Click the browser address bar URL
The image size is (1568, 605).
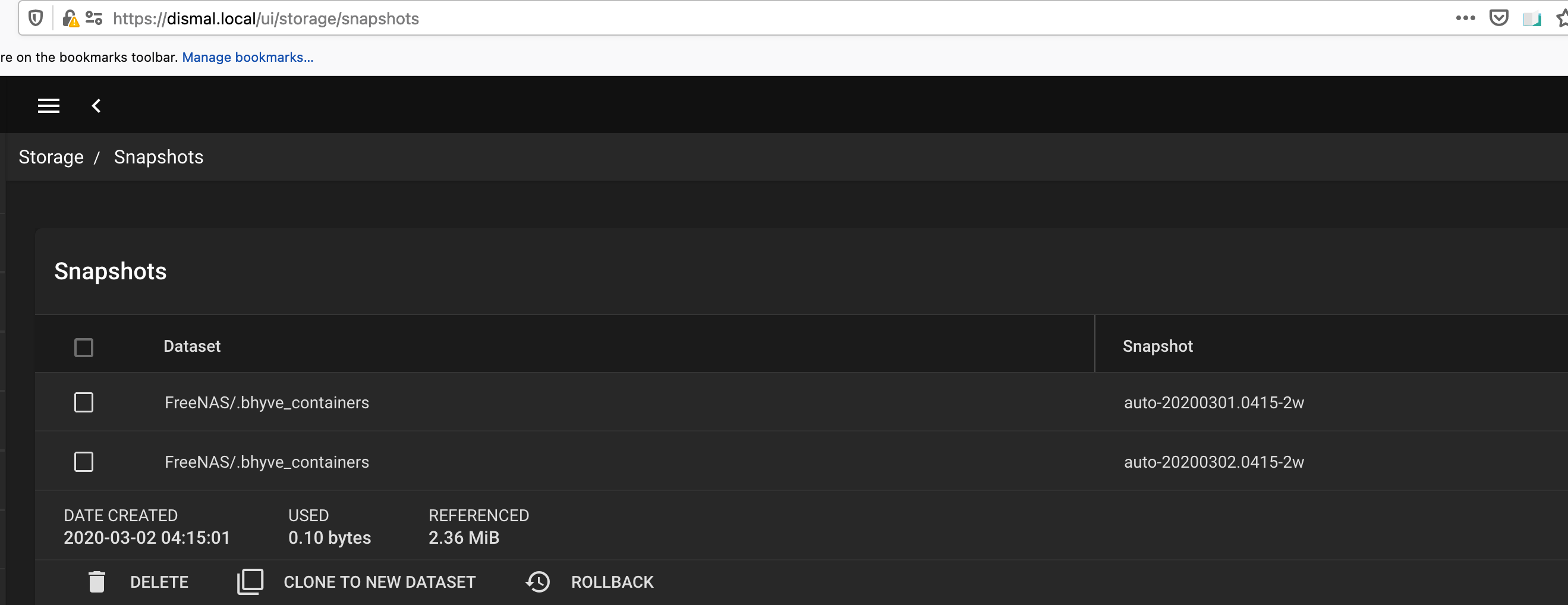pos(266,19)
